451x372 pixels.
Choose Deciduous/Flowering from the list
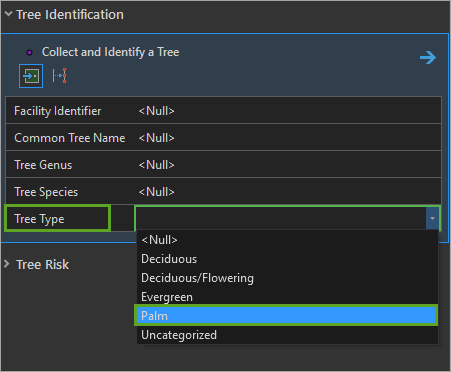tap(287, 278)
